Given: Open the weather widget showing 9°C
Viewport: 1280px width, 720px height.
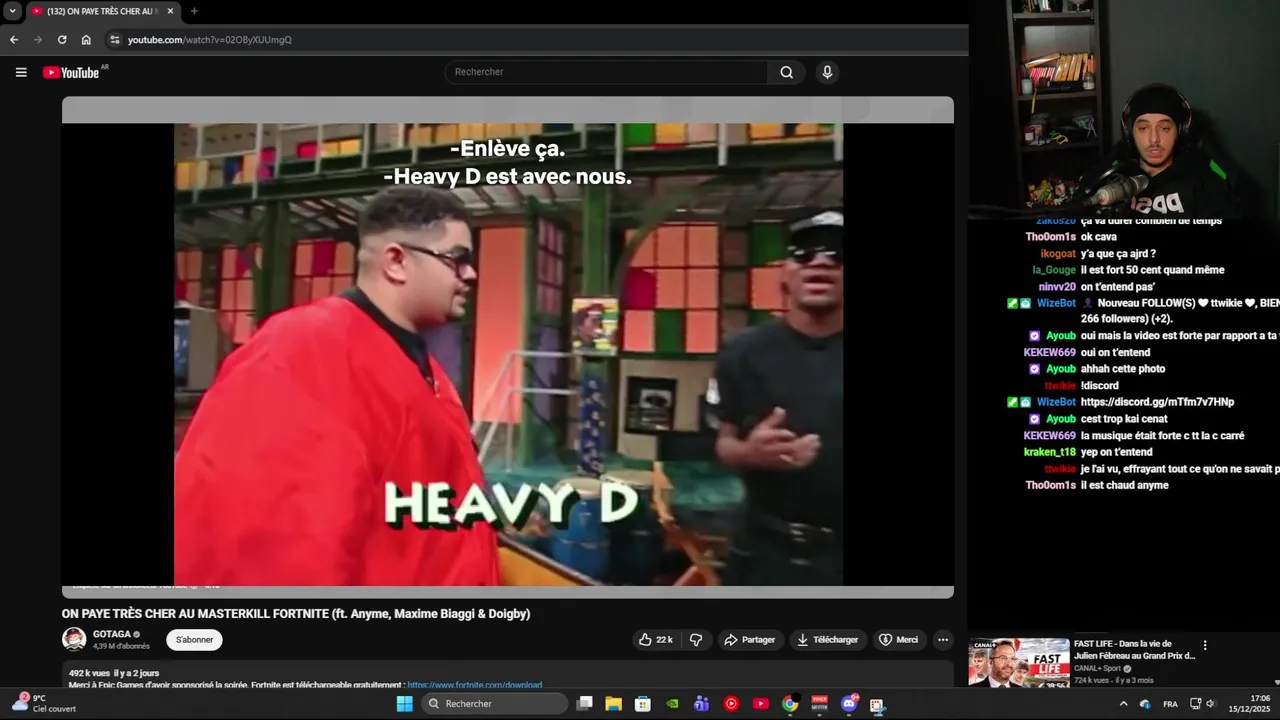Looking at the screenshot, I should [x=43, y=703].
